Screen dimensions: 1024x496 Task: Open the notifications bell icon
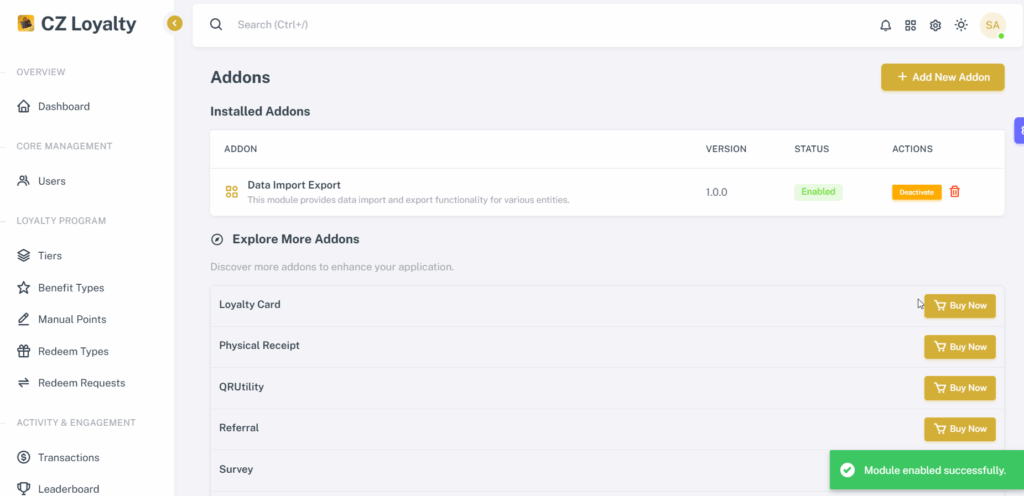pos(886,25)
